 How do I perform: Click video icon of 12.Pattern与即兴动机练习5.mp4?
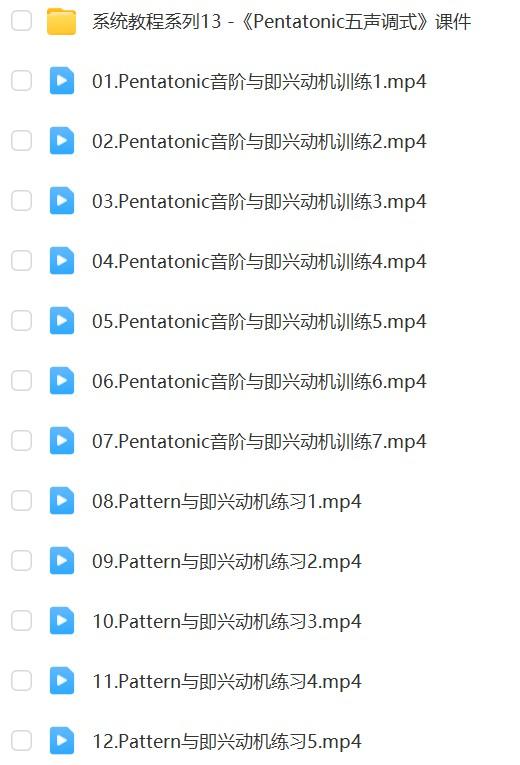click(x=62, y=741)
